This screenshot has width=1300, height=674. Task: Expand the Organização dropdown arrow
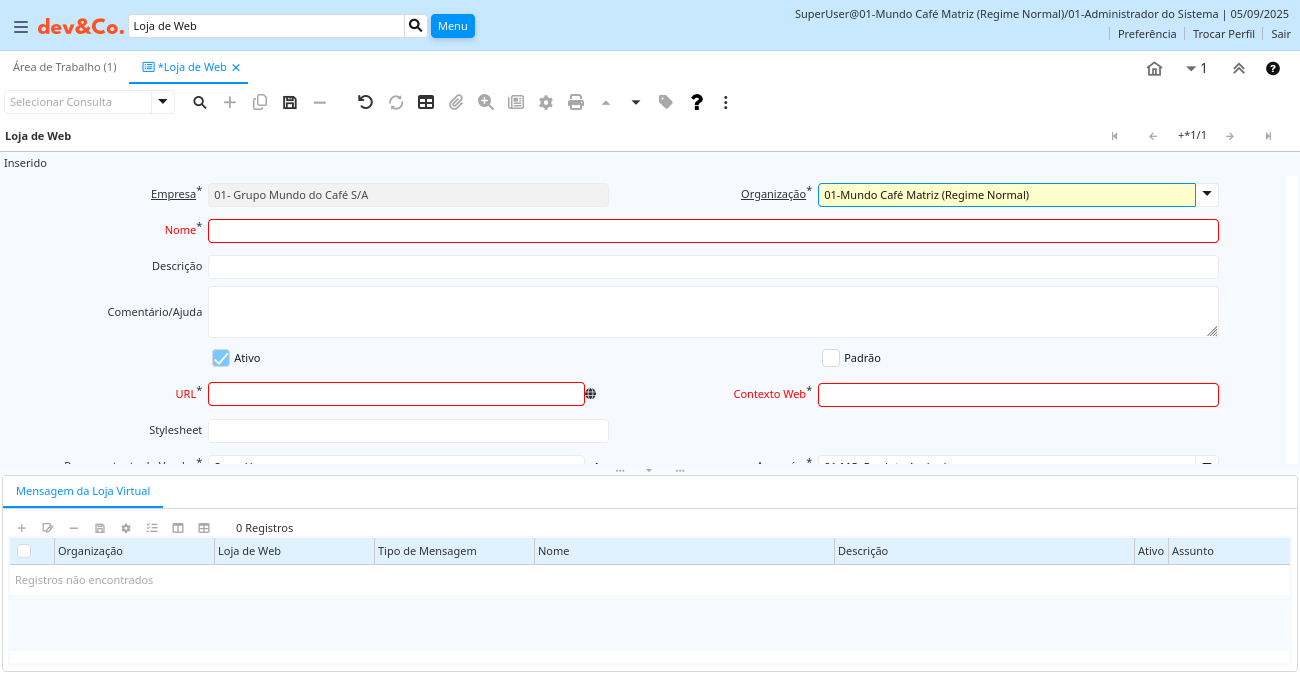coord(1207,195)
